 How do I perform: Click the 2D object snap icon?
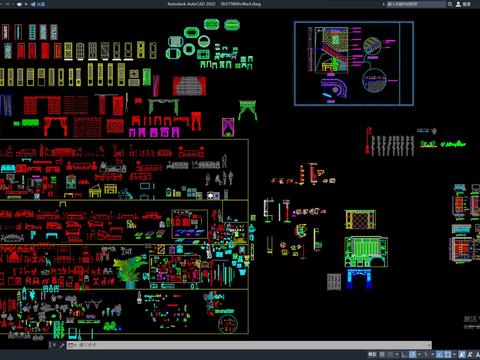coord(448,354)
